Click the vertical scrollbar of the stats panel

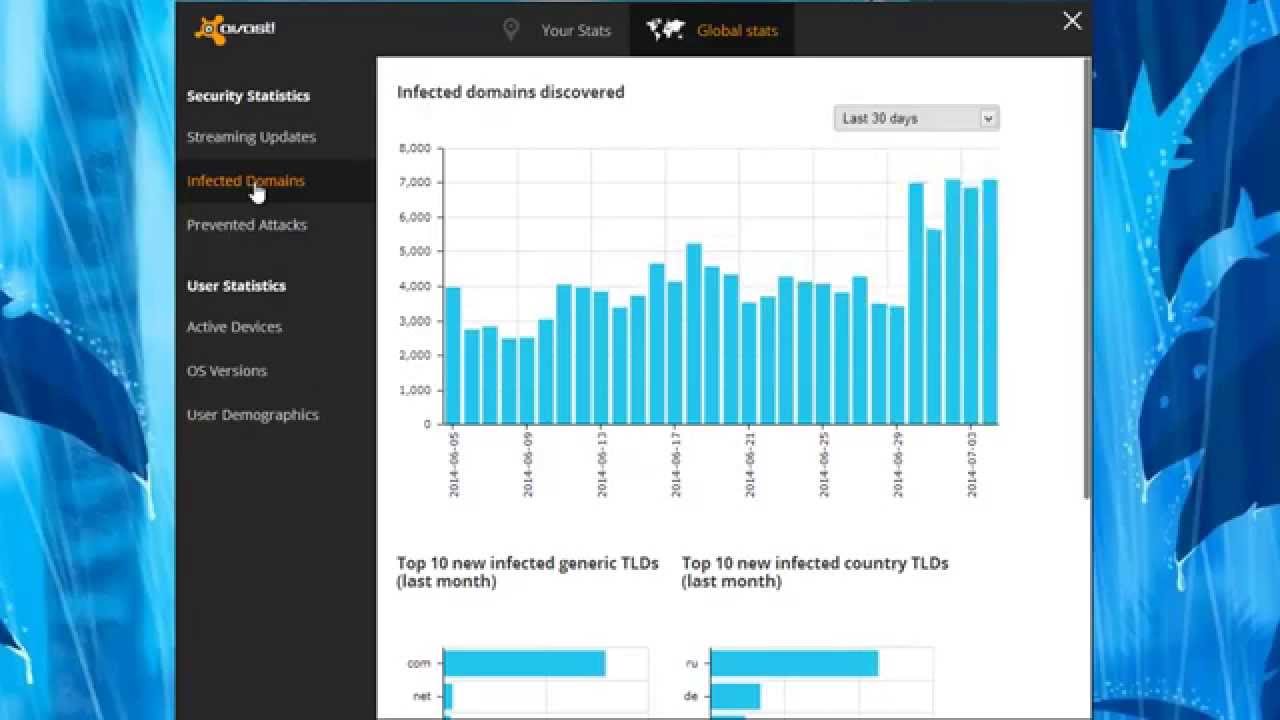[x=1087, y=280]
